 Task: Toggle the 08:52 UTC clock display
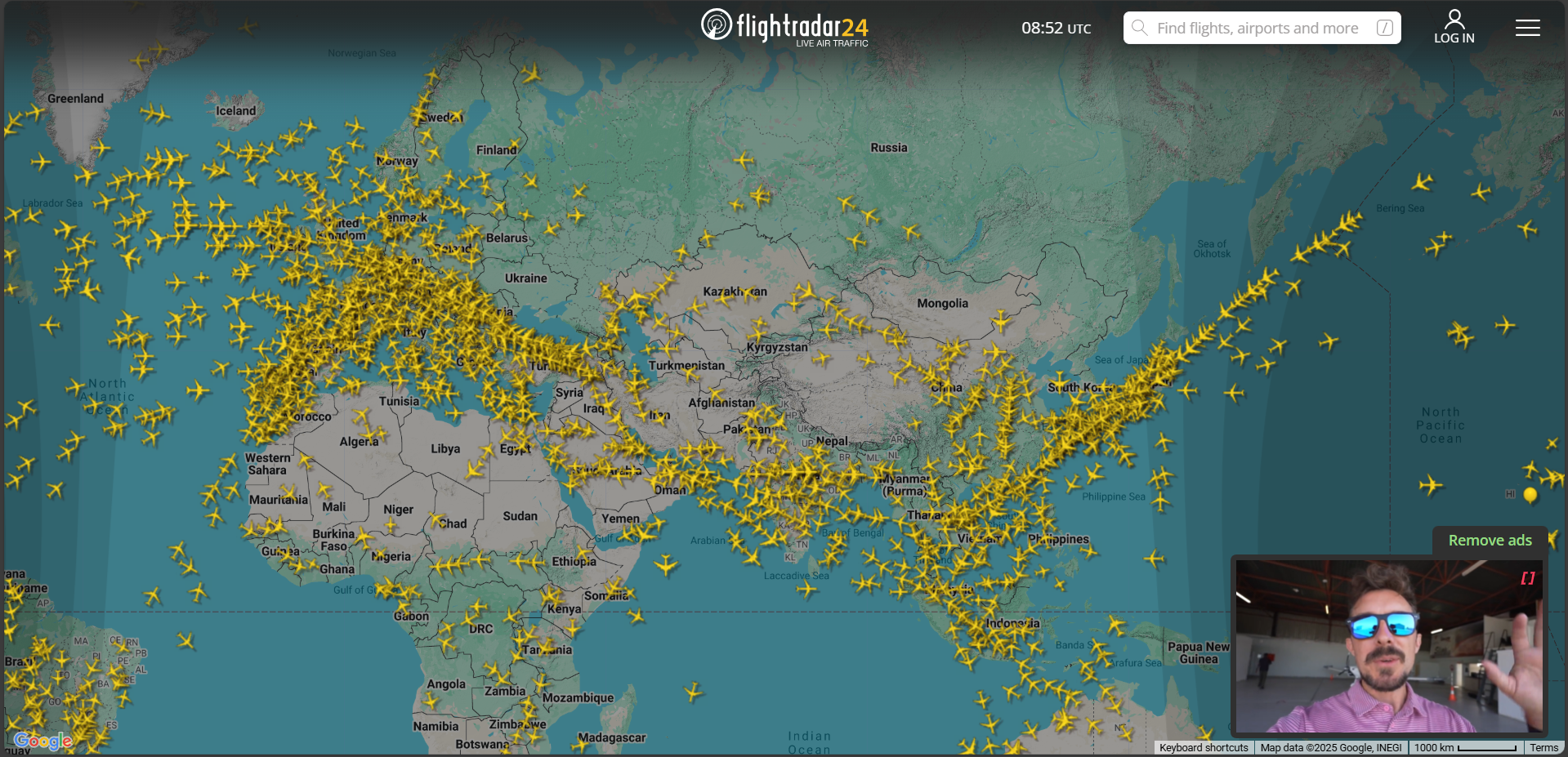coord(1056,28)
